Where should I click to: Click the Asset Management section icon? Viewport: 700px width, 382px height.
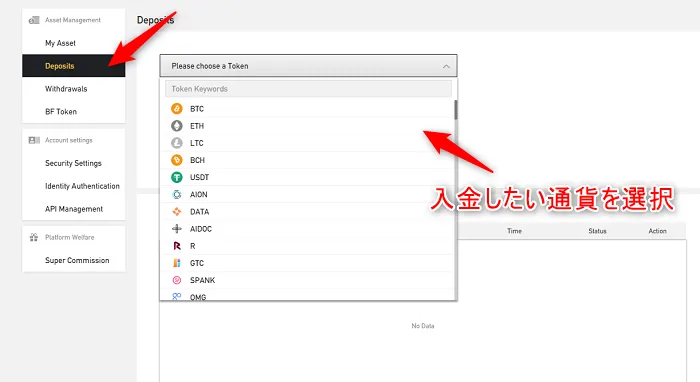click(34, 20)
